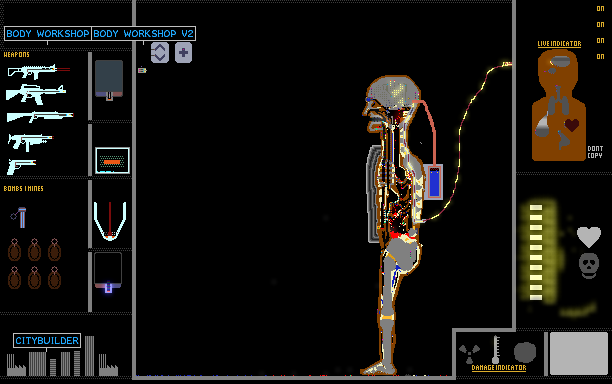Open the Citybuilder button
Screen dimensions: 612x384
tap(47, 341)
